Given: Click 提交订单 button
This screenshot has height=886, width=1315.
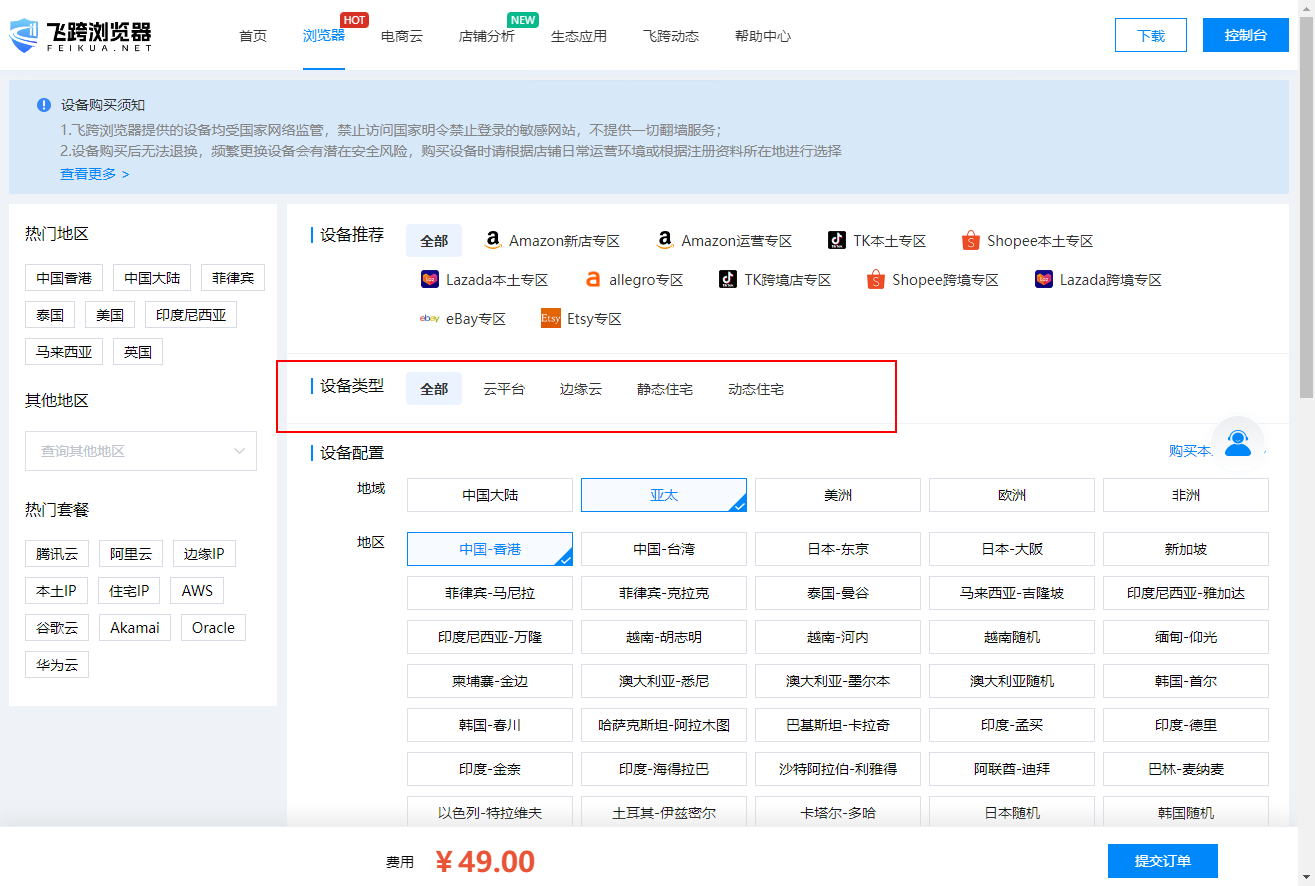Looking at the screenshot, I should coord(1163,861).
